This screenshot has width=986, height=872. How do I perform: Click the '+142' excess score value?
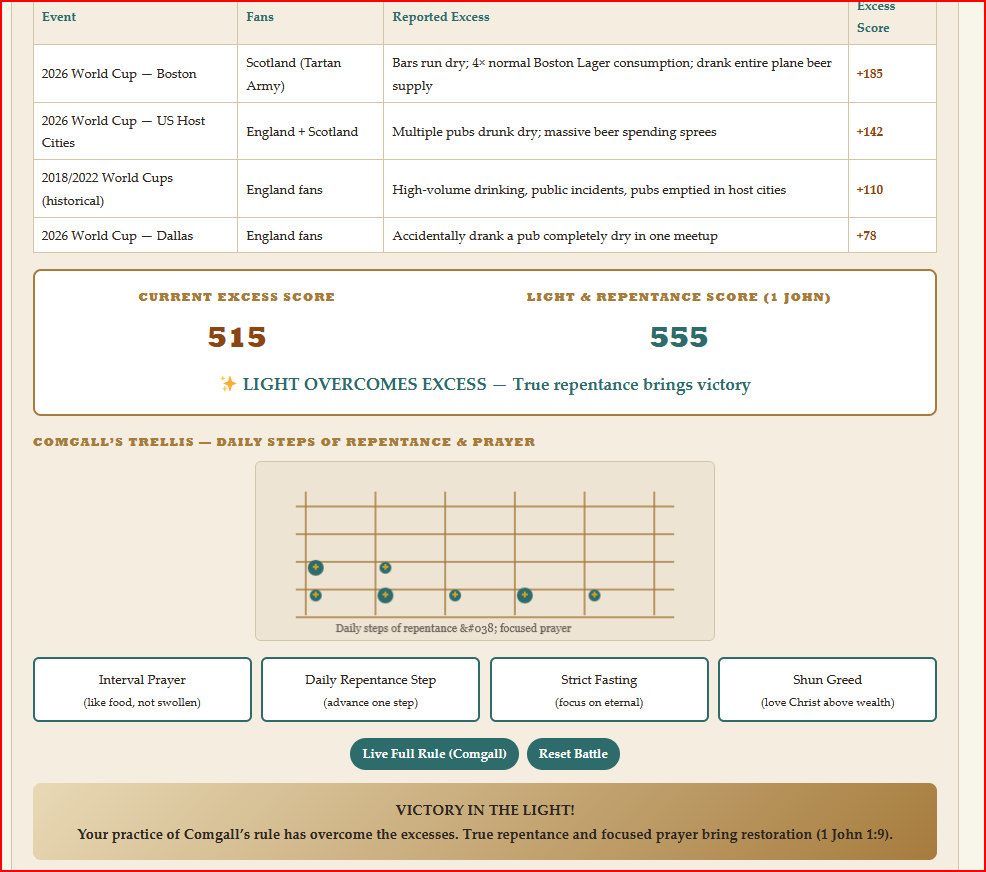pos(870,131)
